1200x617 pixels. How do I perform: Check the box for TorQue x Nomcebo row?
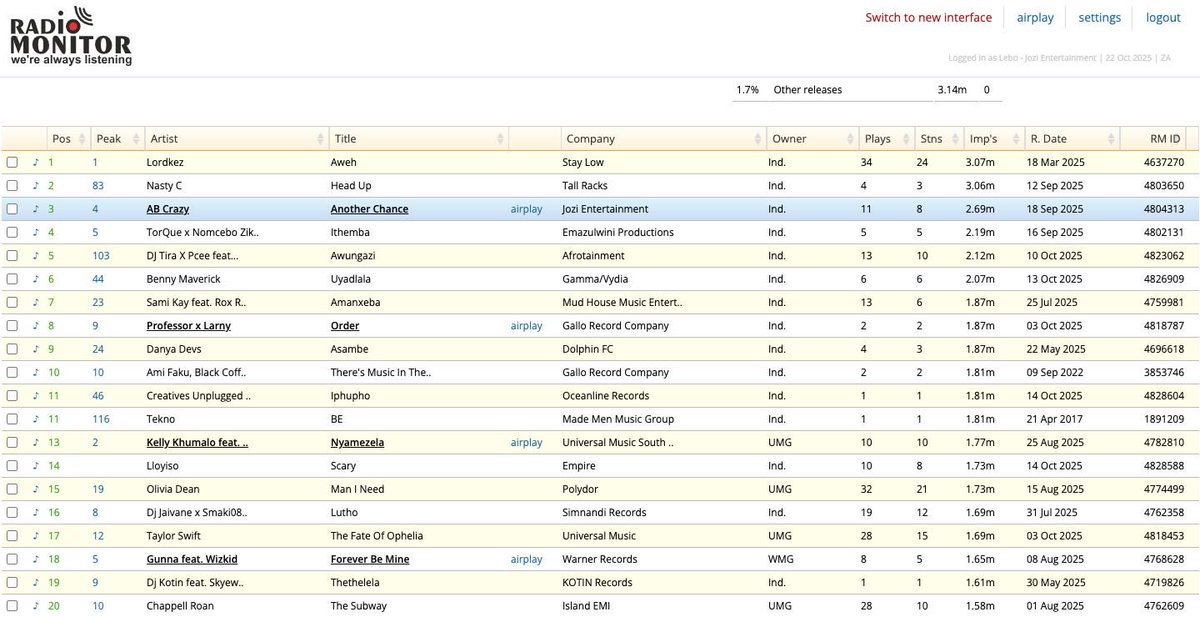pyautogui.click(x=12, y=232)
